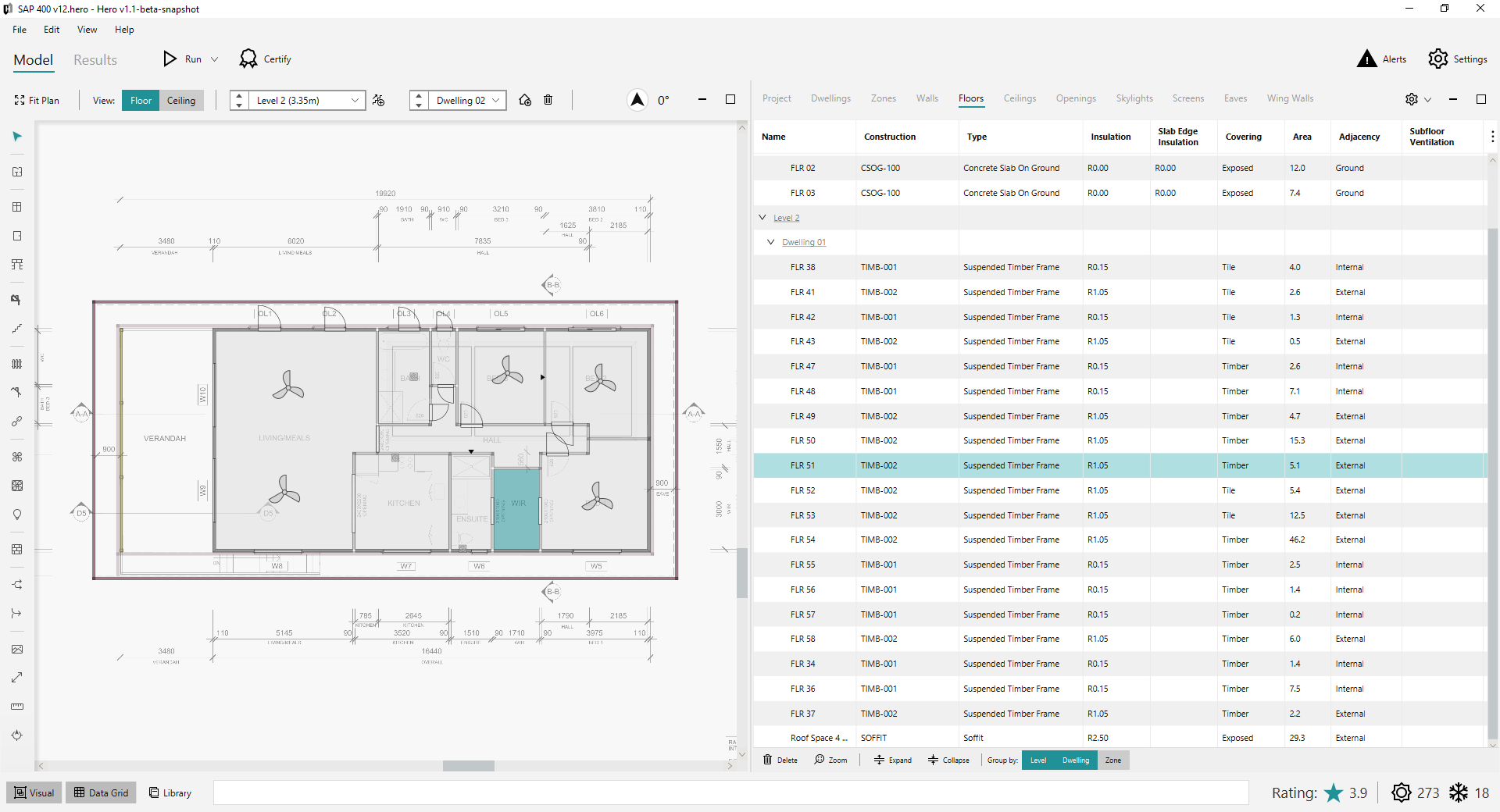
Task: Switch to the Walls tab
Action: [x=927, y=98]
